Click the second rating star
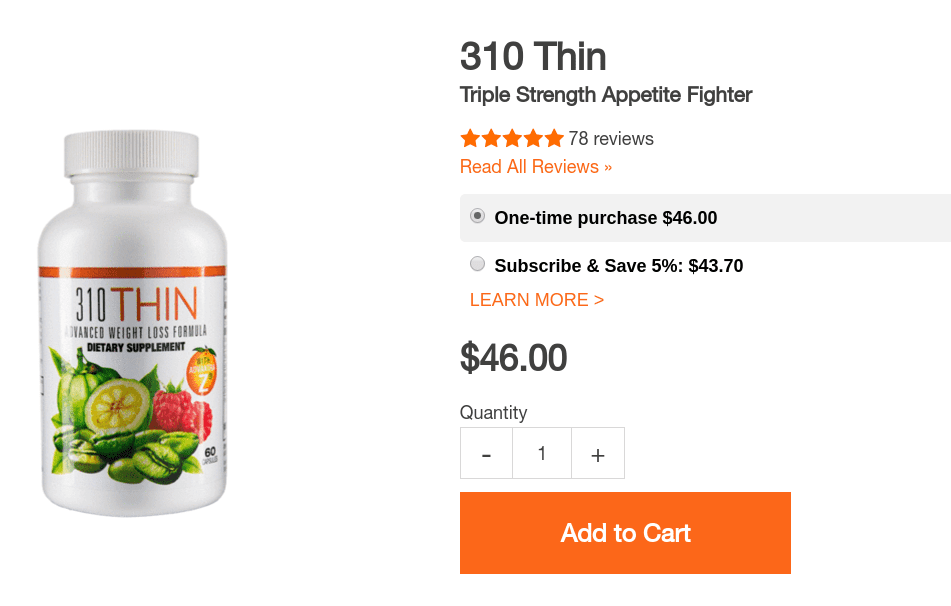 pyautogui.click(x=491, y=139)
